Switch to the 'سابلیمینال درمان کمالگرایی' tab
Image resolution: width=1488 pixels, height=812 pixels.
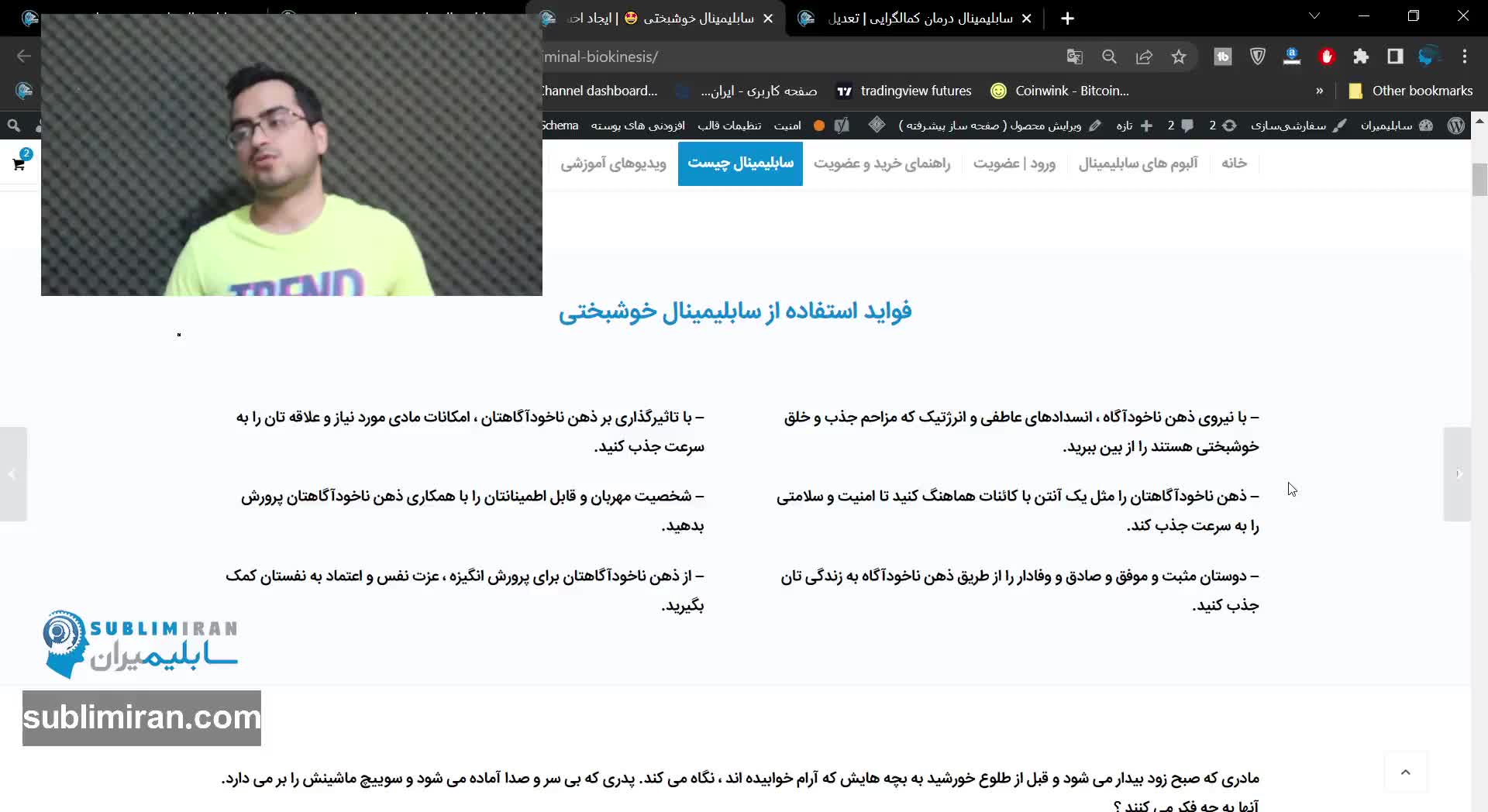pyautogui.click(x=920, y=18)
